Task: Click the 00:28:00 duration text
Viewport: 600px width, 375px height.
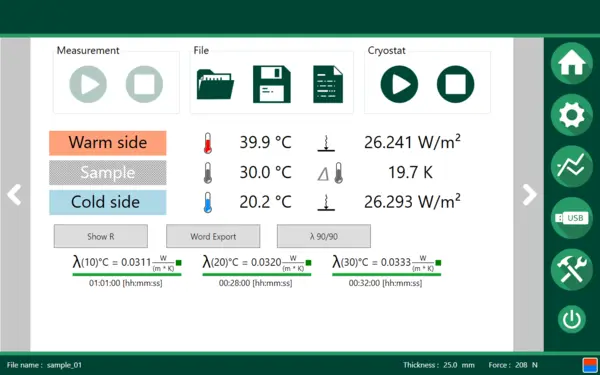Action: pos(255,284)
